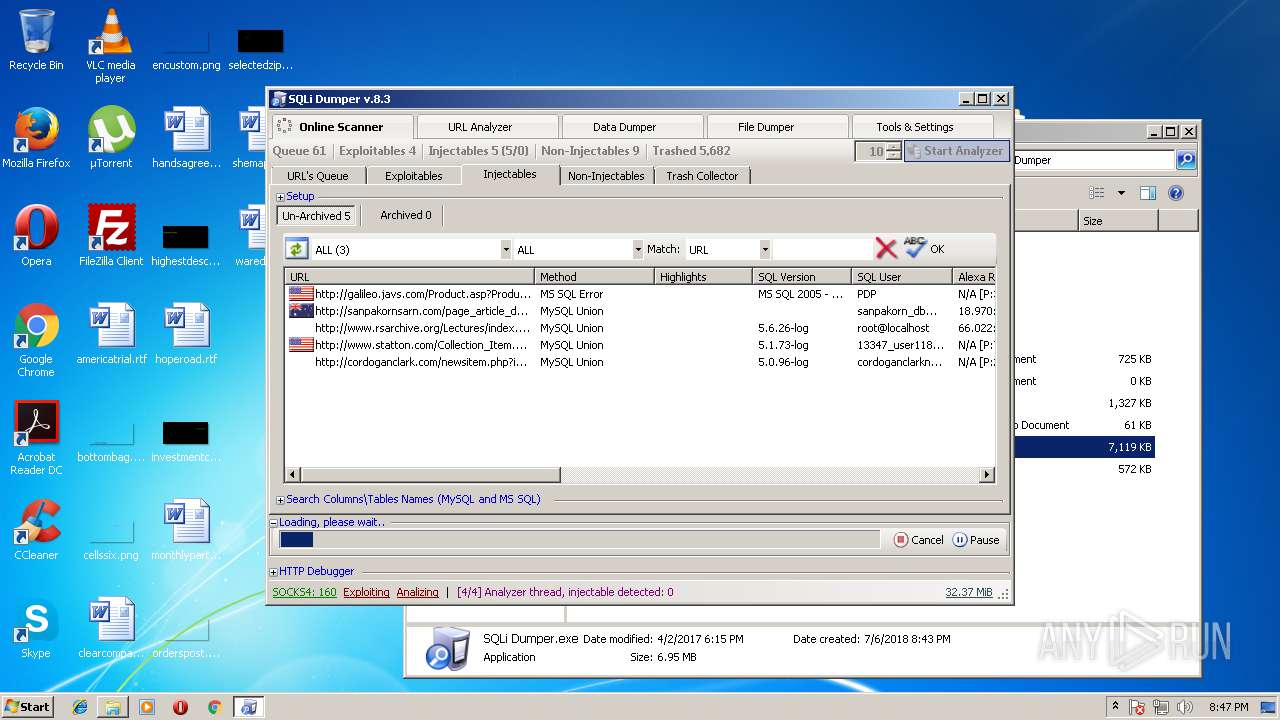Click help icon in Explorer window

pos(1176,193)
